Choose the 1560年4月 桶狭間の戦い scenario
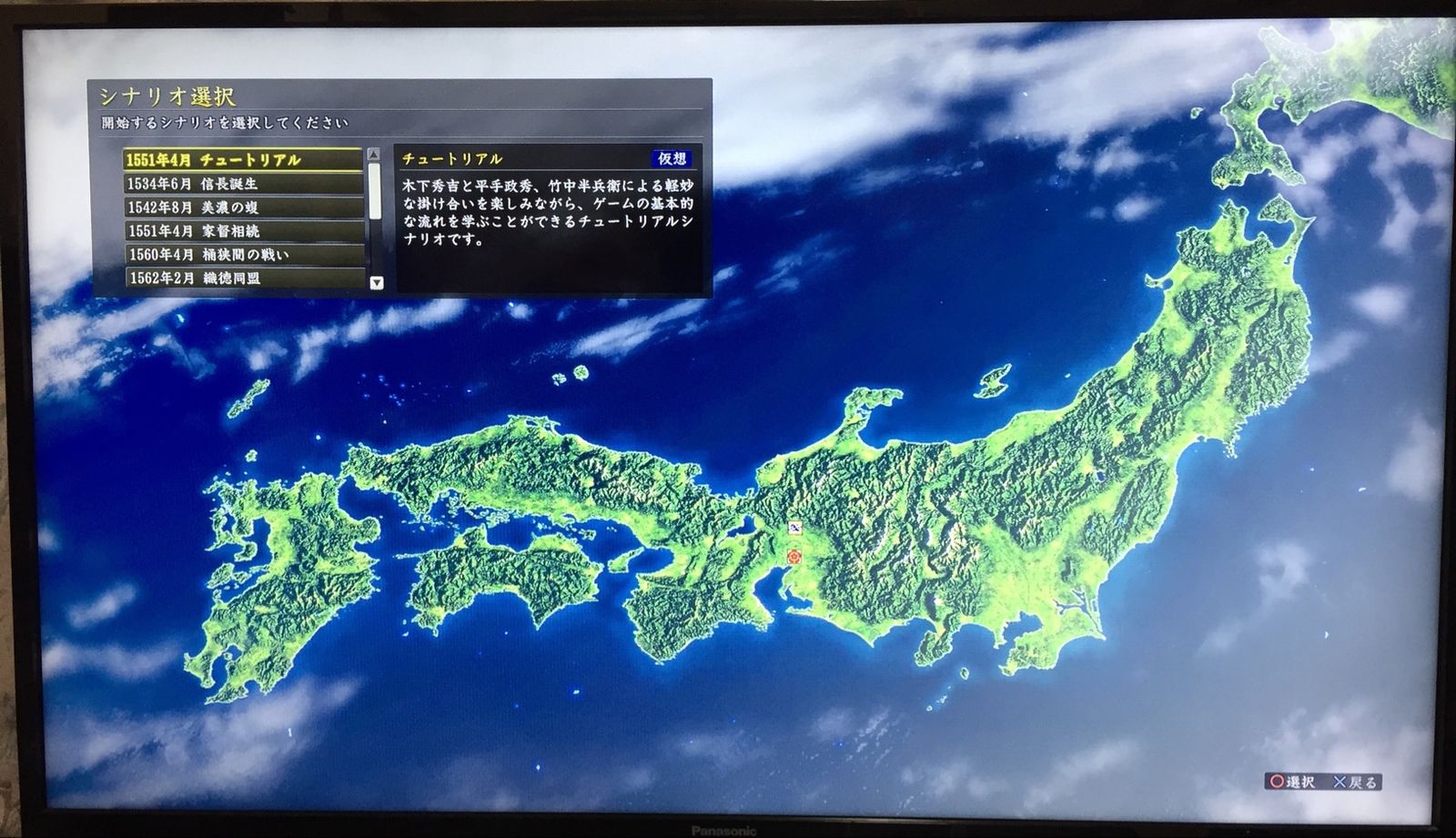1456x838 pixels. (x=245, y=254)
